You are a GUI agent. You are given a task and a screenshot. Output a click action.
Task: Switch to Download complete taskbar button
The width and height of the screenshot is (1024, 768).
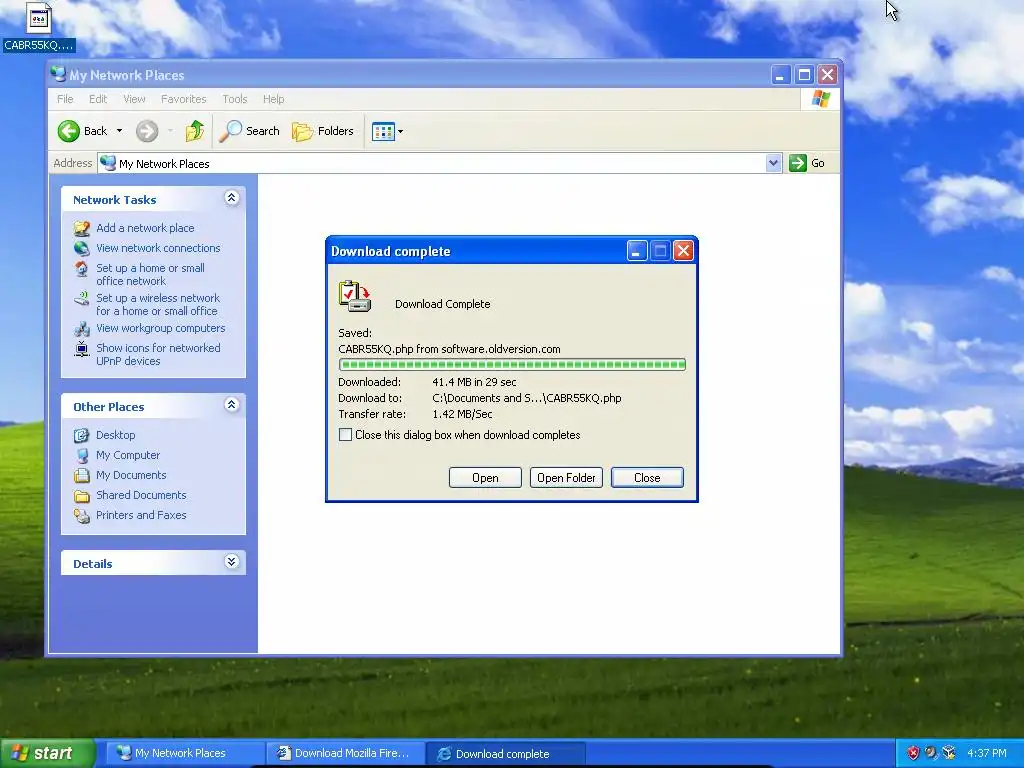[504, 754]
